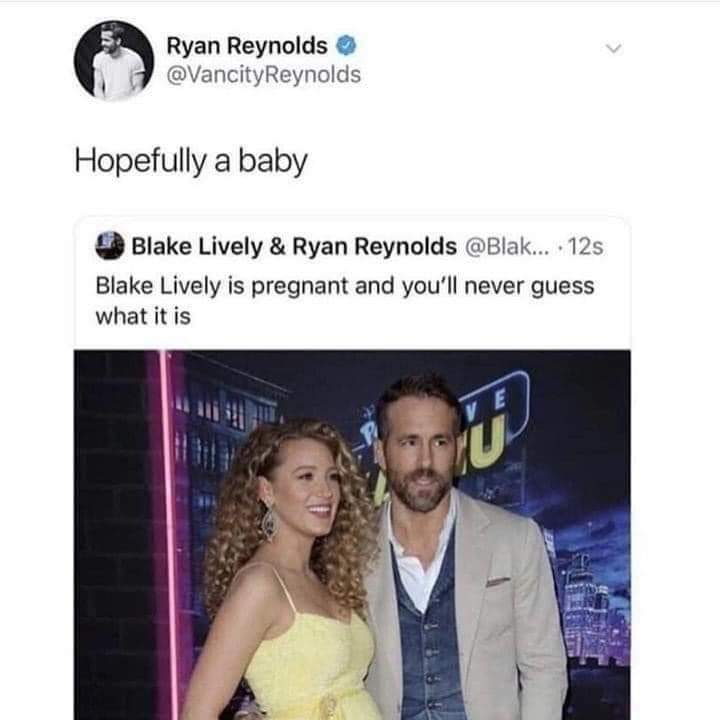This screenshot has width=720, height=720.
Task: Click the blue verified badge
Action: click(346, 46)
